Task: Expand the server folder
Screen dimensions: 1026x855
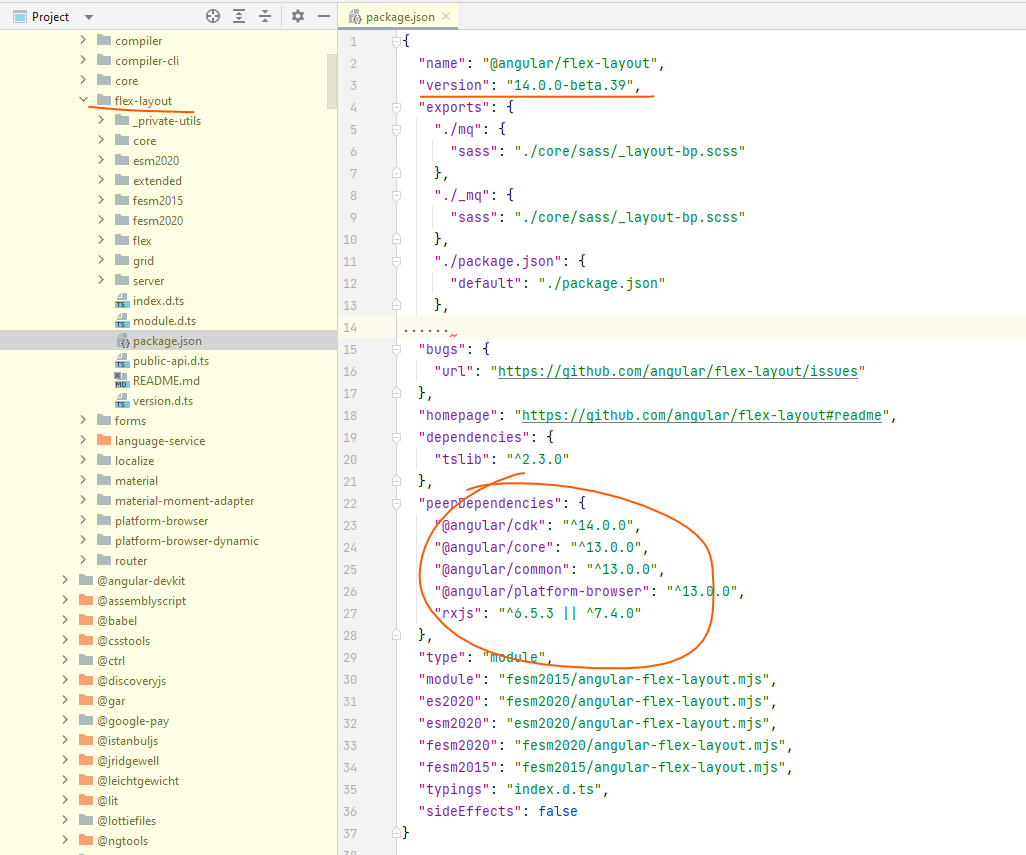Action: pyautogui.click(x=101, y=280)
